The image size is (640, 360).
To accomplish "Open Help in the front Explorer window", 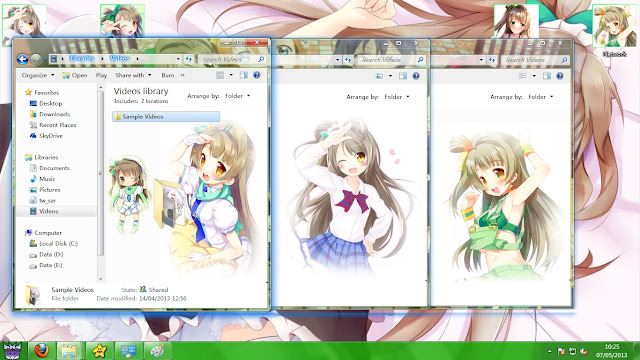I will (256, 75).
